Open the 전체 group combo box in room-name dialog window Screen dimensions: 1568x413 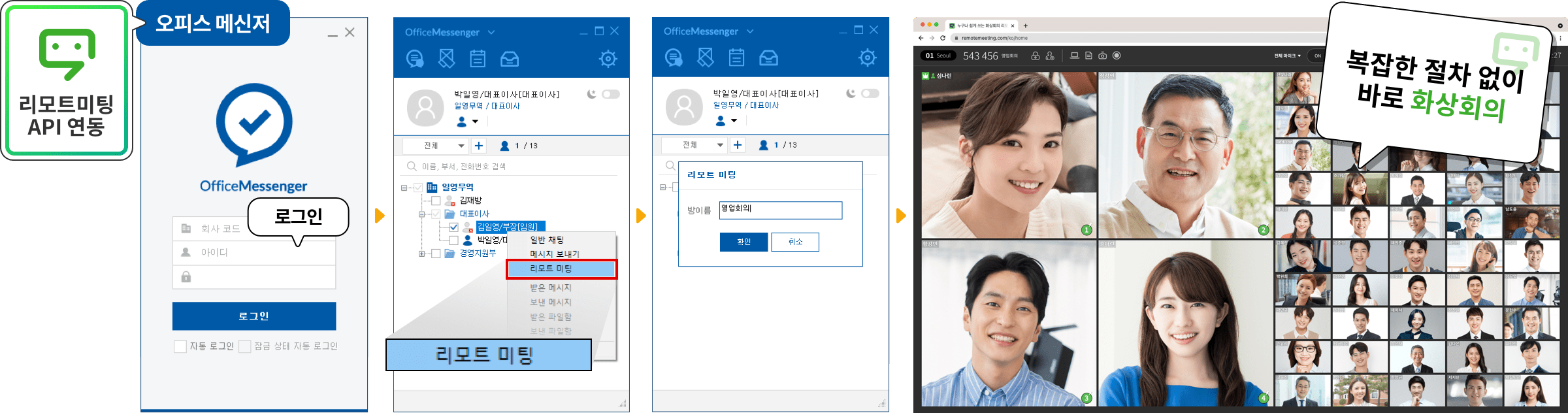(694, 145)
